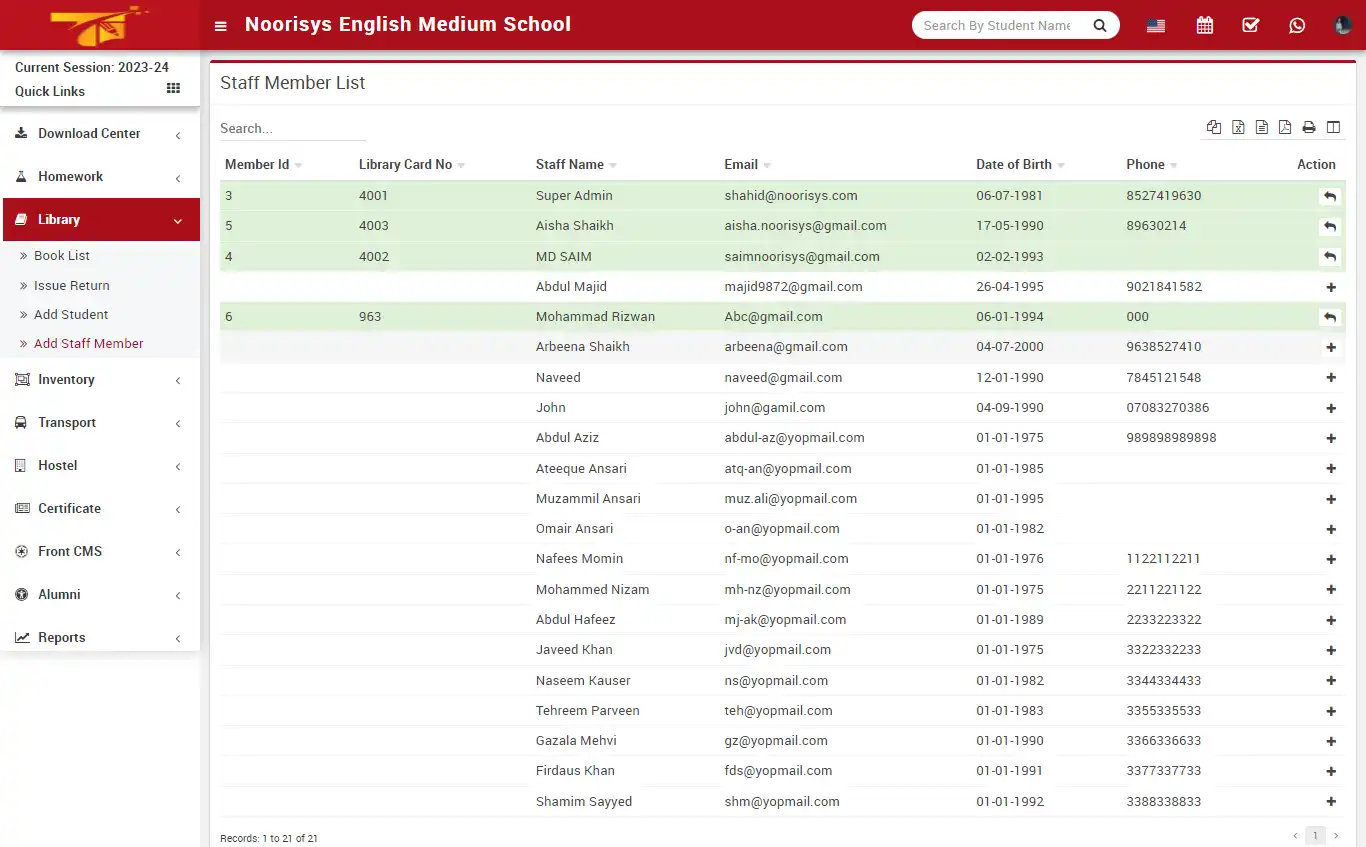Screen dimensions: 1366x847
Task: Issue a library card to Abdul Majid
Action: tap(1330, 287)
